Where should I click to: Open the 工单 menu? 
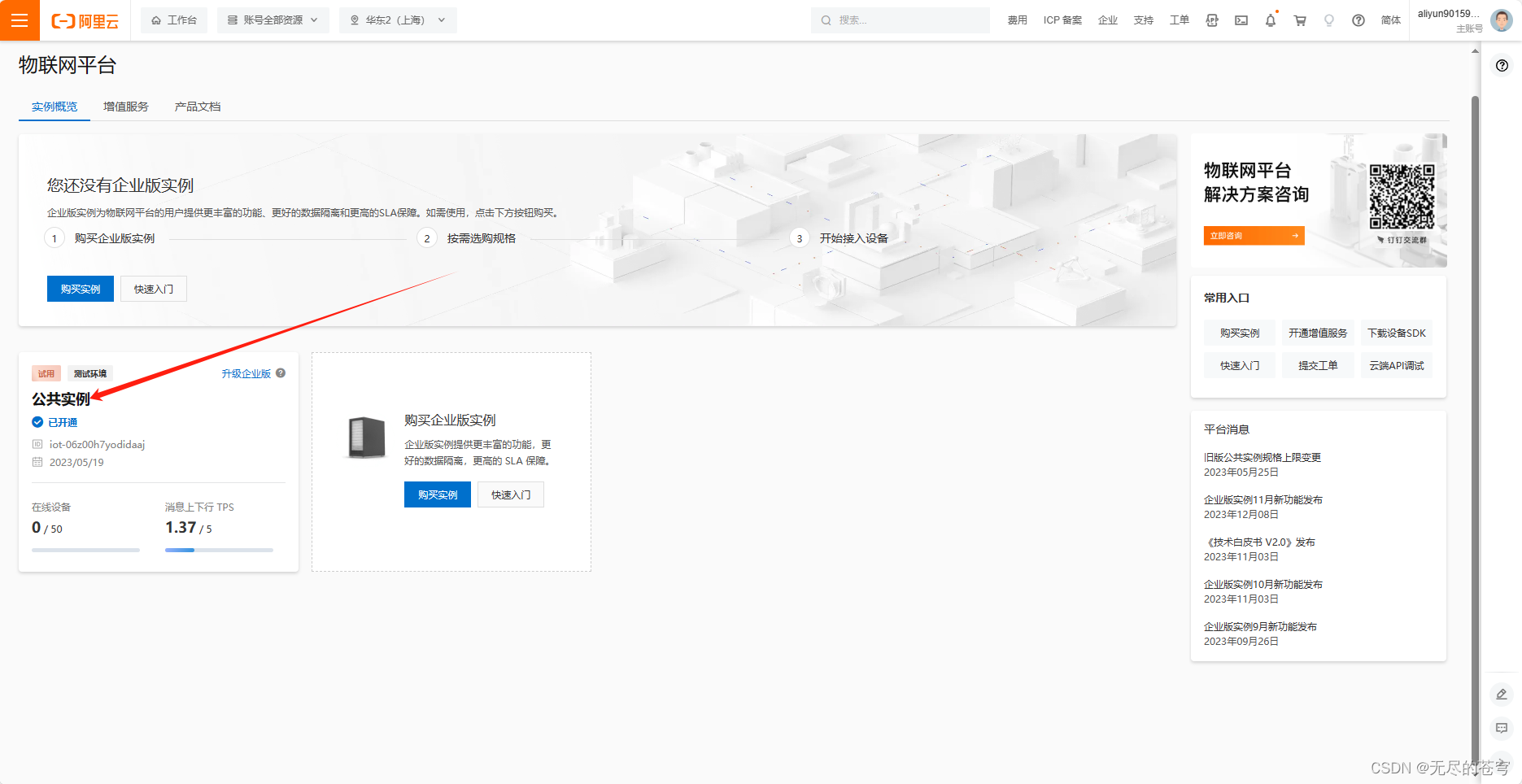click(x=1180, y=20)
